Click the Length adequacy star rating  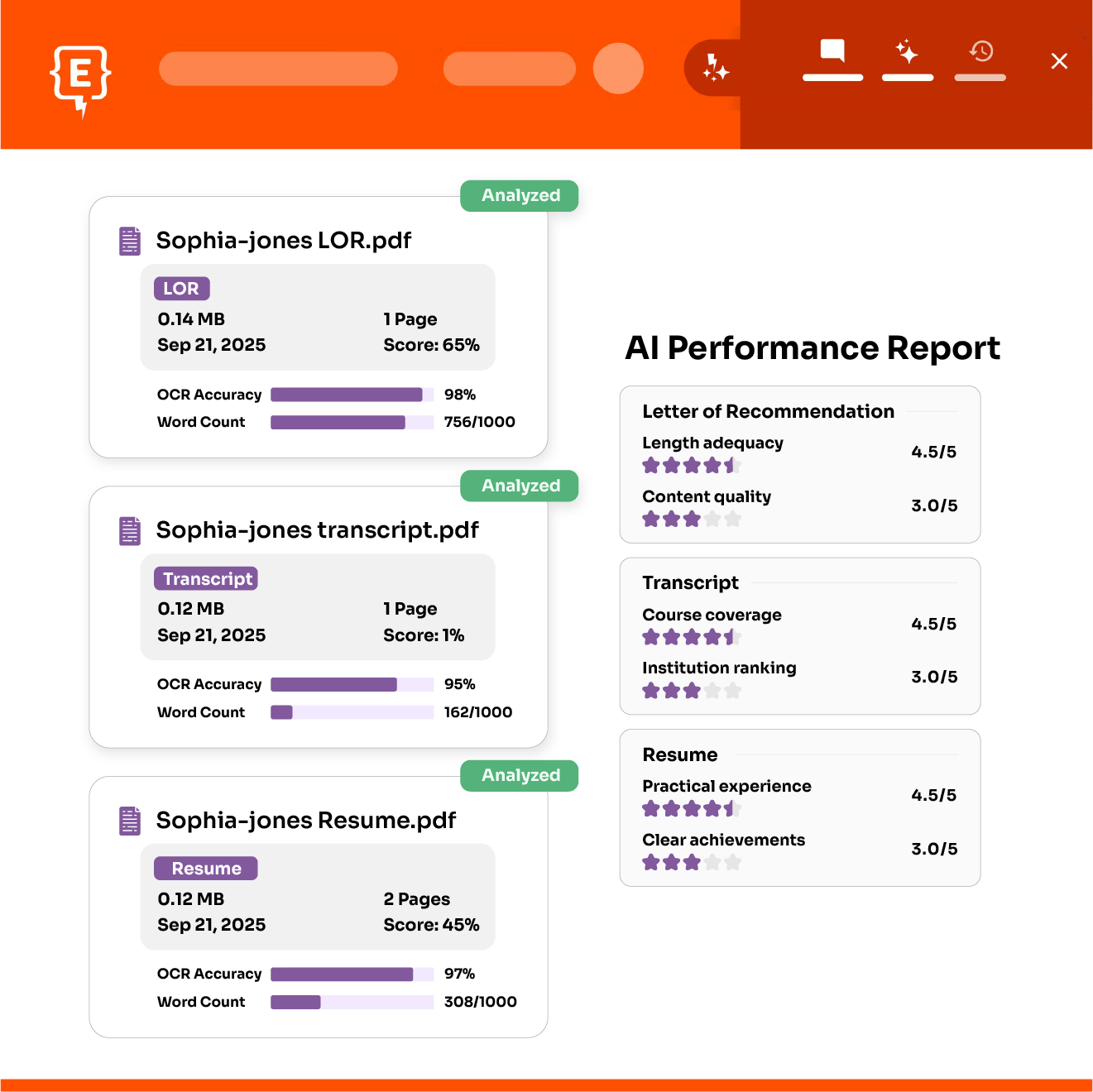pyautogui.click(x=691, y=466)
